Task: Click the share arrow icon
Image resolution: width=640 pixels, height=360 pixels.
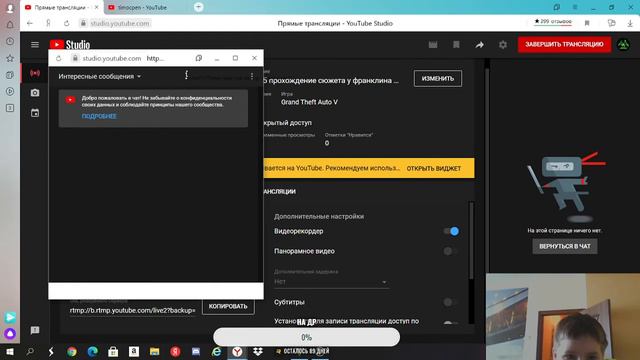Action: (x=480, y=44)
